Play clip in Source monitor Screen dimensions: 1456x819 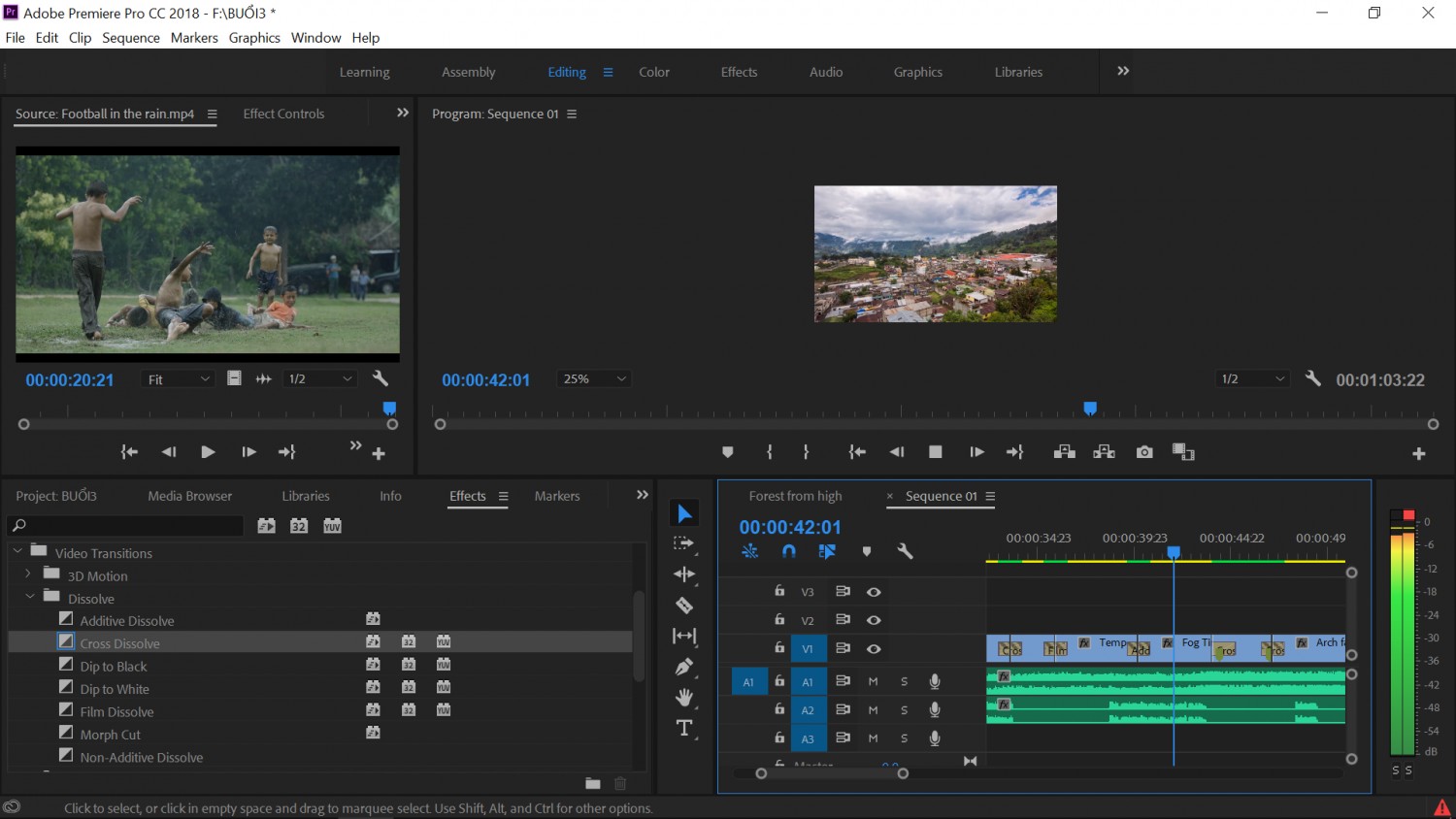[x=208, y=452]
